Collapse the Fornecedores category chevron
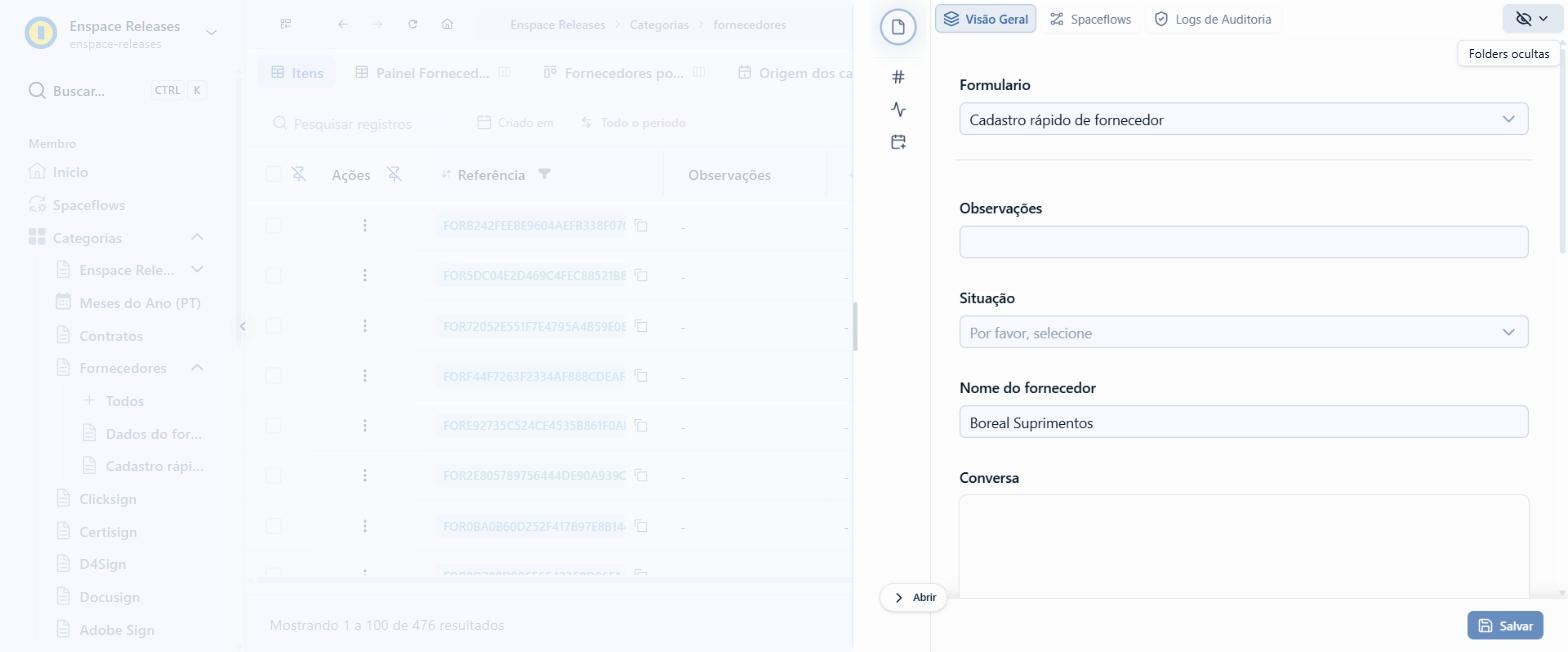Image resolution: width=1568 pixels, height=652 pixels. pos(197,367)
